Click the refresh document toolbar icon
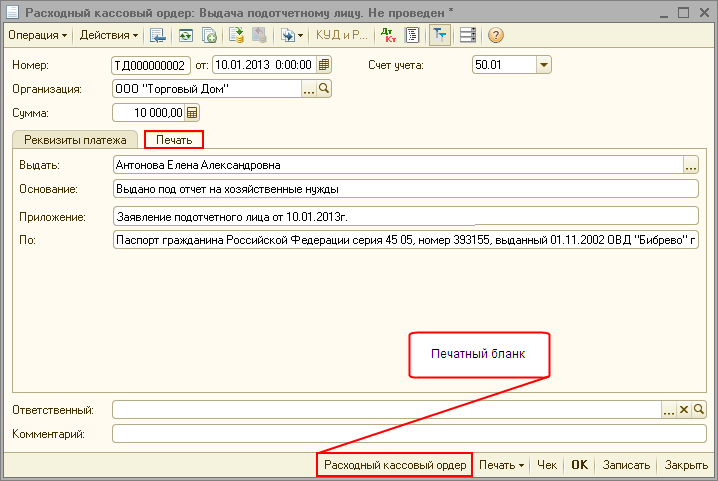The image size is (718, 481). [185, 35]
